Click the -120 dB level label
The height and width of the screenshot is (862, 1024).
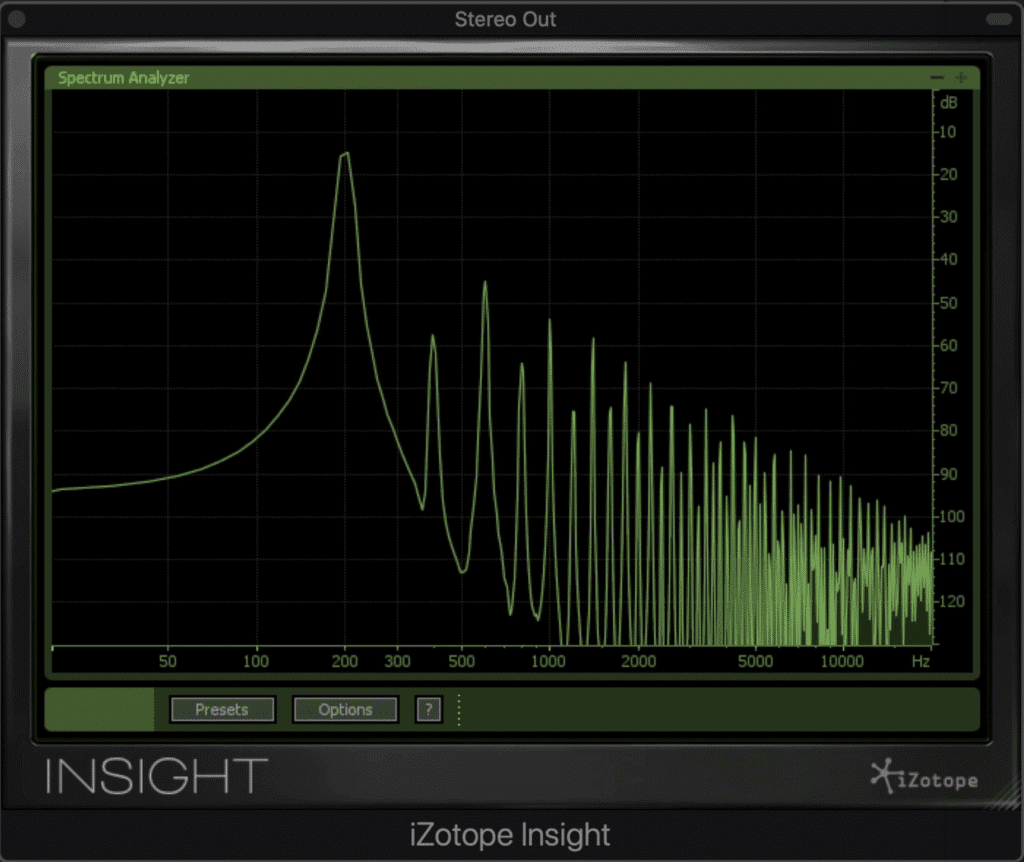pos(952,601)
